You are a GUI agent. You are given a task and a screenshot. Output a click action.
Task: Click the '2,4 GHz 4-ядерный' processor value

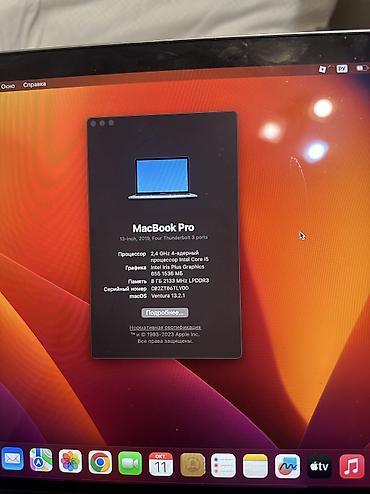pos(175,253)
